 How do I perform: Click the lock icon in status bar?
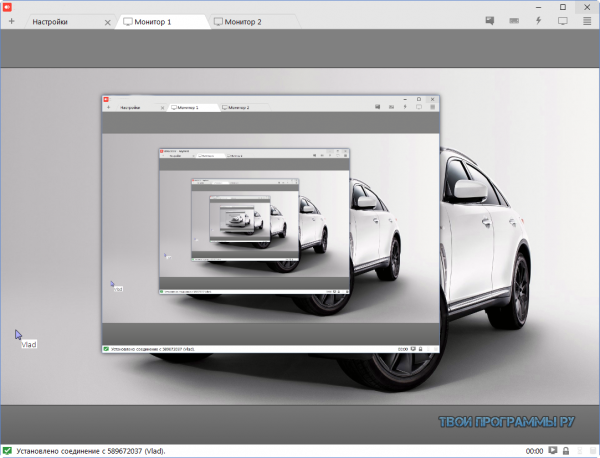coord(566,451)
